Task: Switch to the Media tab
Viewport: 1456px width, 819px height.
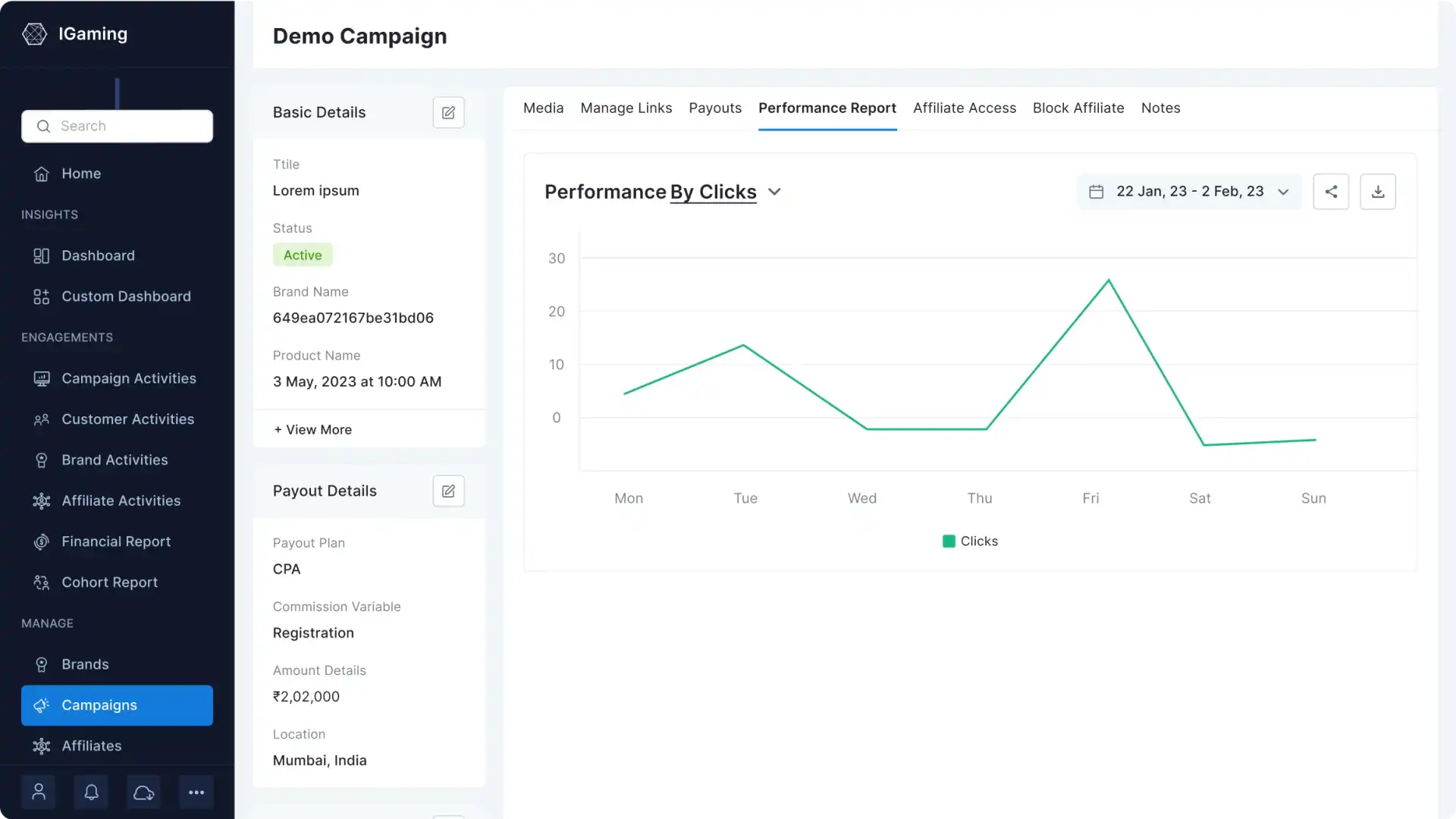Action: [x=543, y=108]
